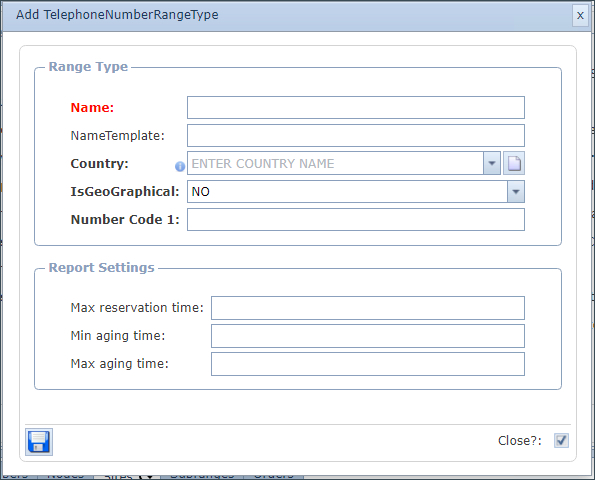This screenshot has height=480, width=595.
Task: Click the Max reservation time field
Action: coord(368,308)
